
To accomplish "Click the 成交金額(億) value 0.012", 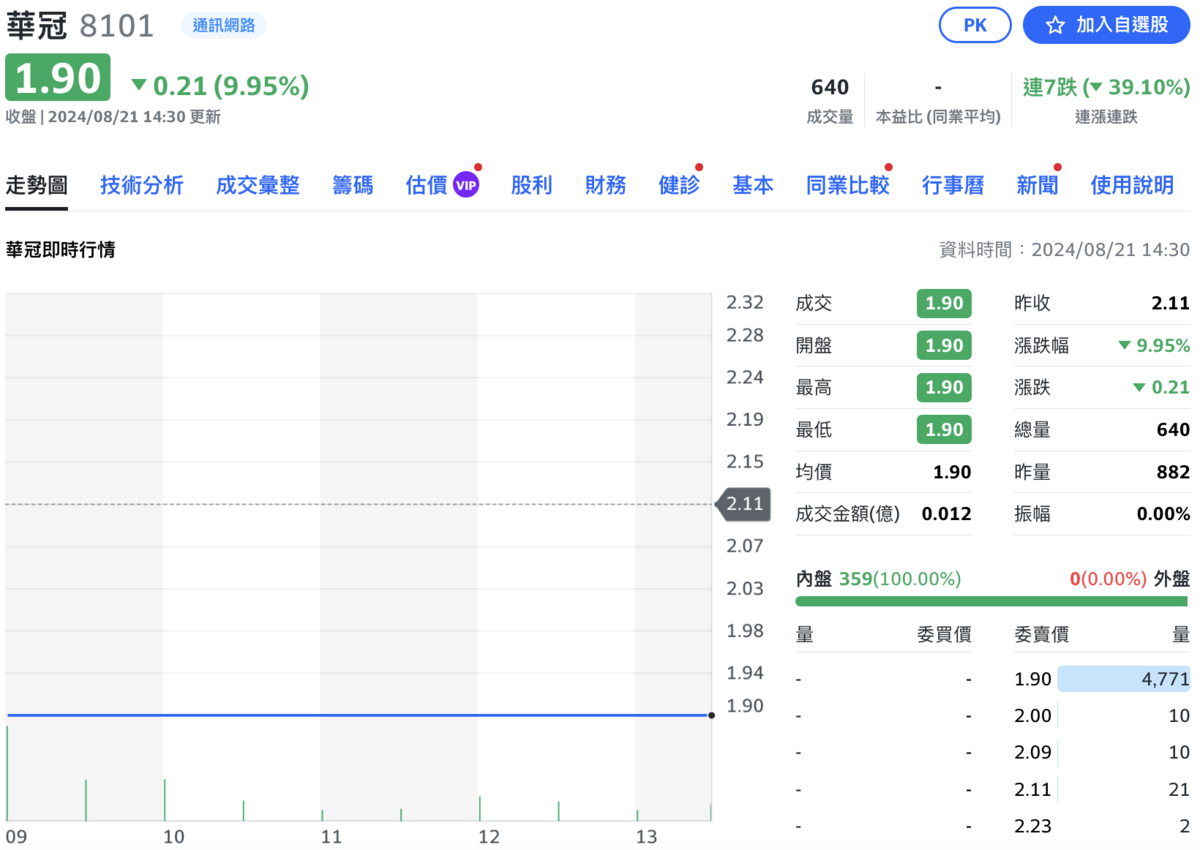I will [946, 514].
